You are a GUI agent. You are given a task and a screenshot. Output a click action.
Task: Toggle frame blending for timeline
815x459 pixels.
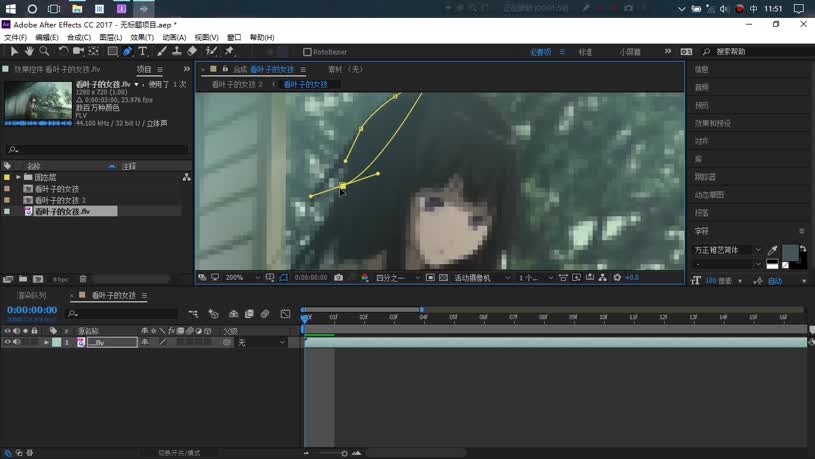(x=249, y=313)
